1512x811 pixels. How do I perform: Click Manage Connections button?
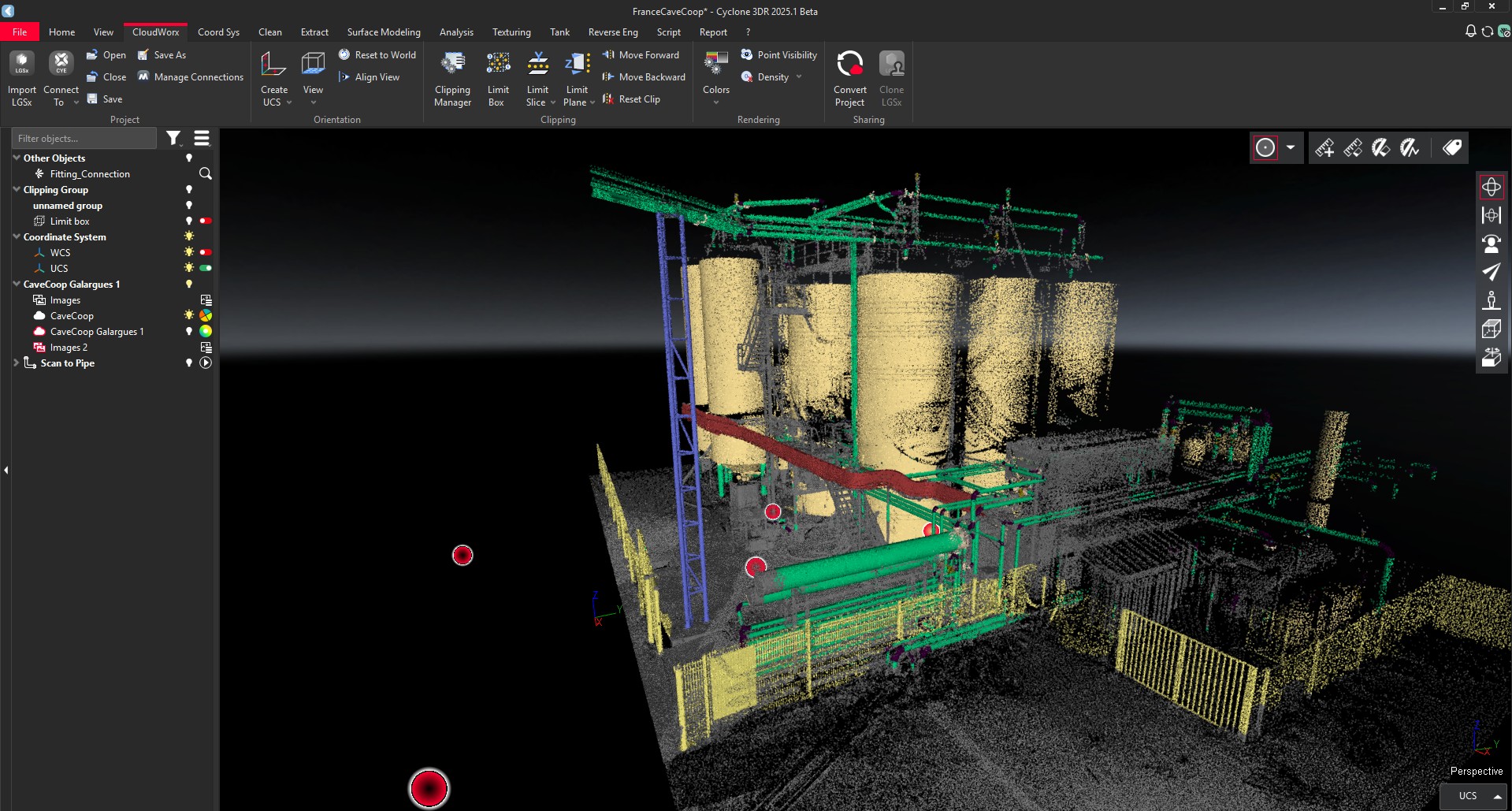click(191, 77)
